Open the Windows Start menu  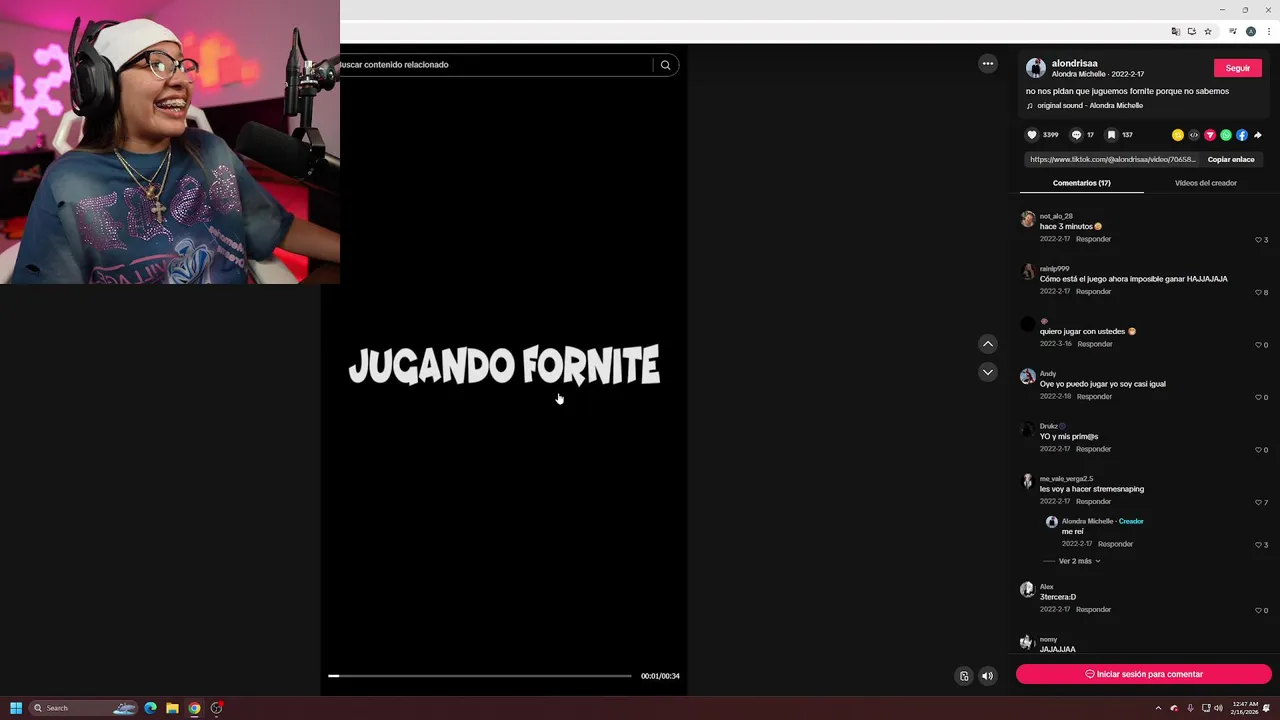[x=16, y=708]
